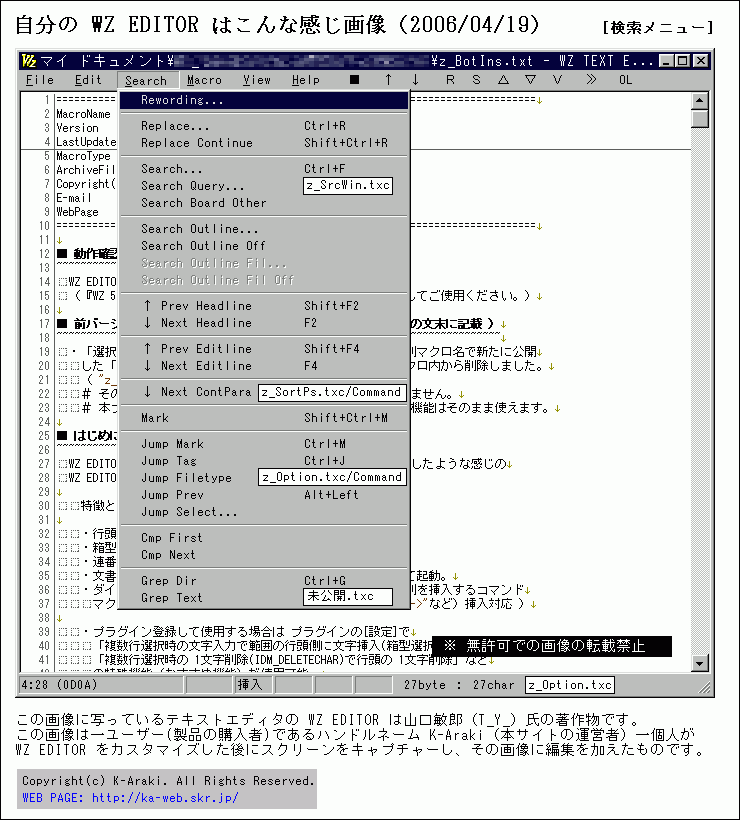Select Next Editline entry
This screenshot has width=740, height=820.
pos(264,366)
